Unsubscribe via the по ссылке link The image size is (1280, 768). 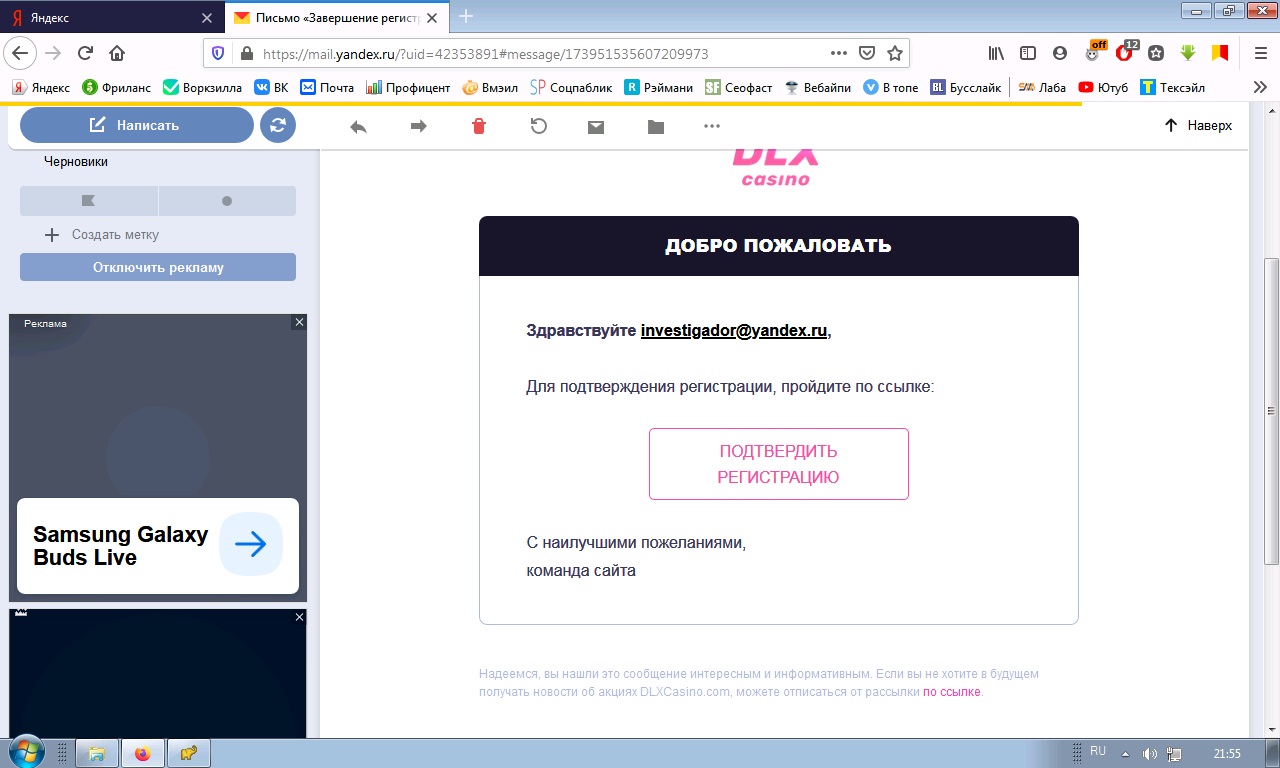point(952,692)
